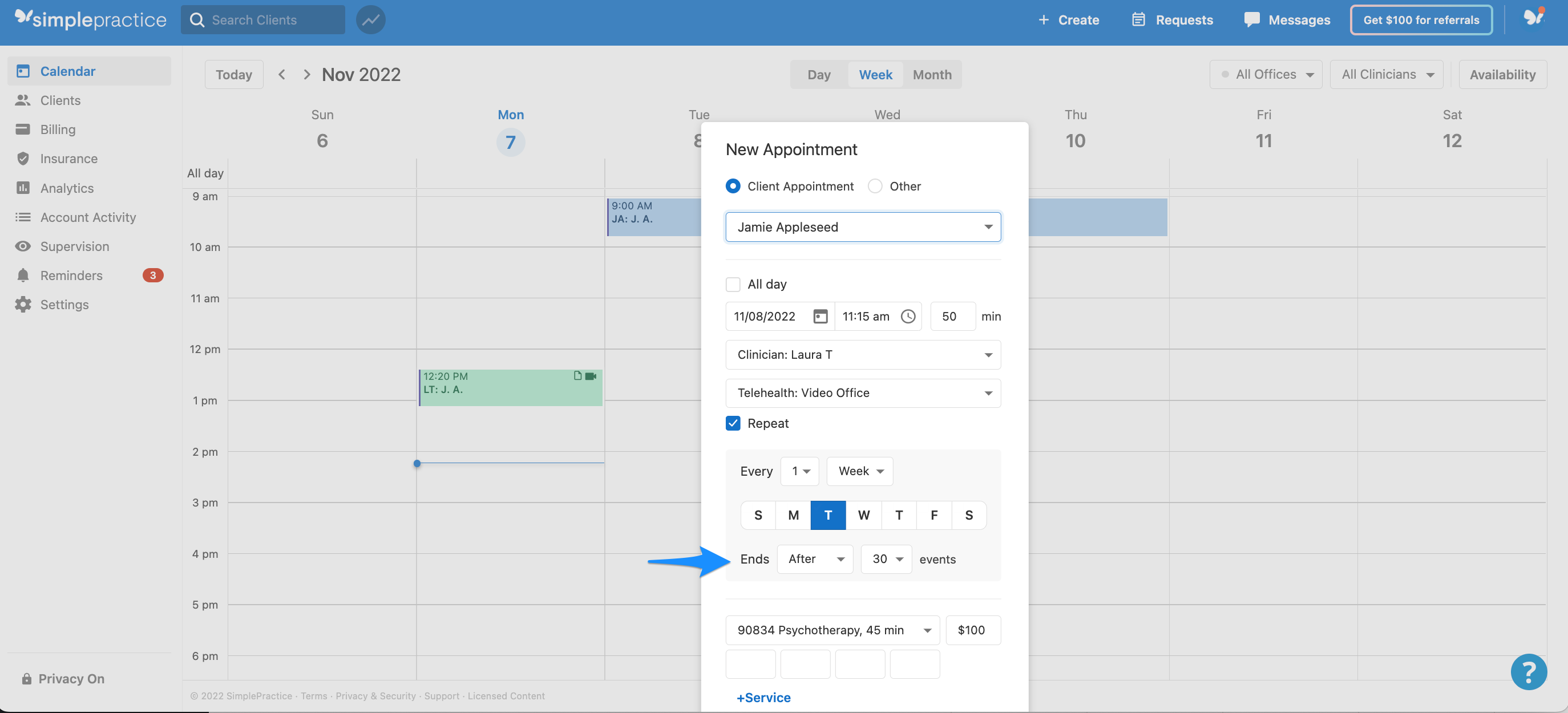Select the Other appointment radio button
This screenshot has height=713, width=1568.
875,186
